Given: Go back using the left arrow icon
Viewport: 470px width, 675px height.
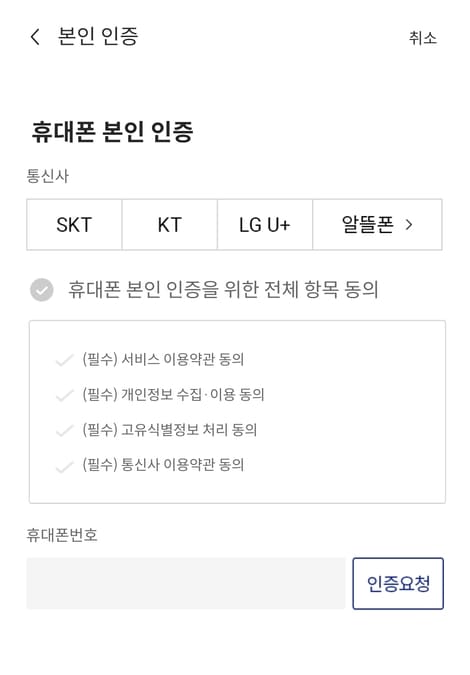Looking at the screenshot, I should (35, 37).
